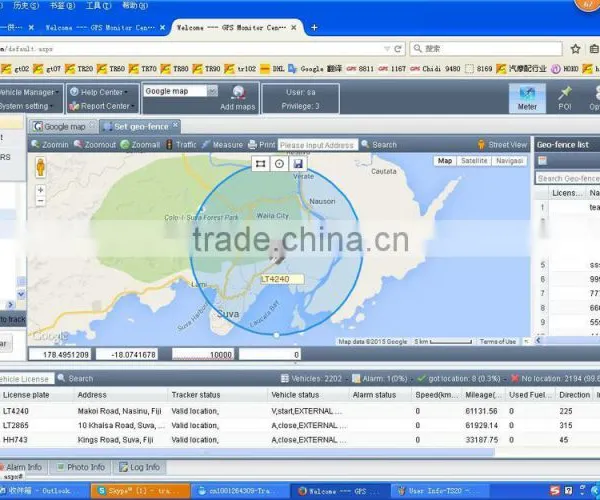Open the Photo Info tab

point(81,467)
